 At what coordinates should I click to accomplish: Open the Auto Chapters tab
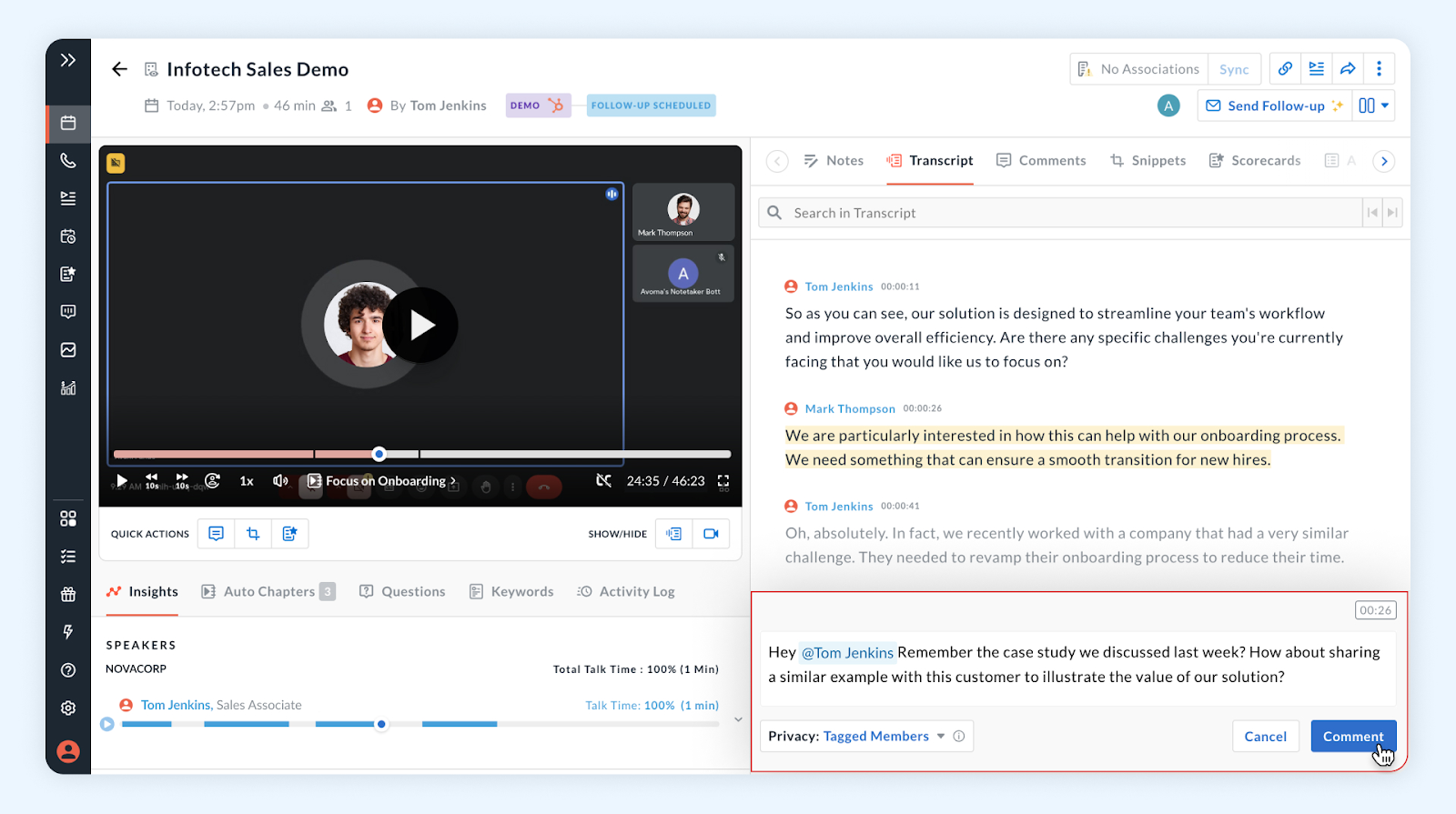click(268, 592)
